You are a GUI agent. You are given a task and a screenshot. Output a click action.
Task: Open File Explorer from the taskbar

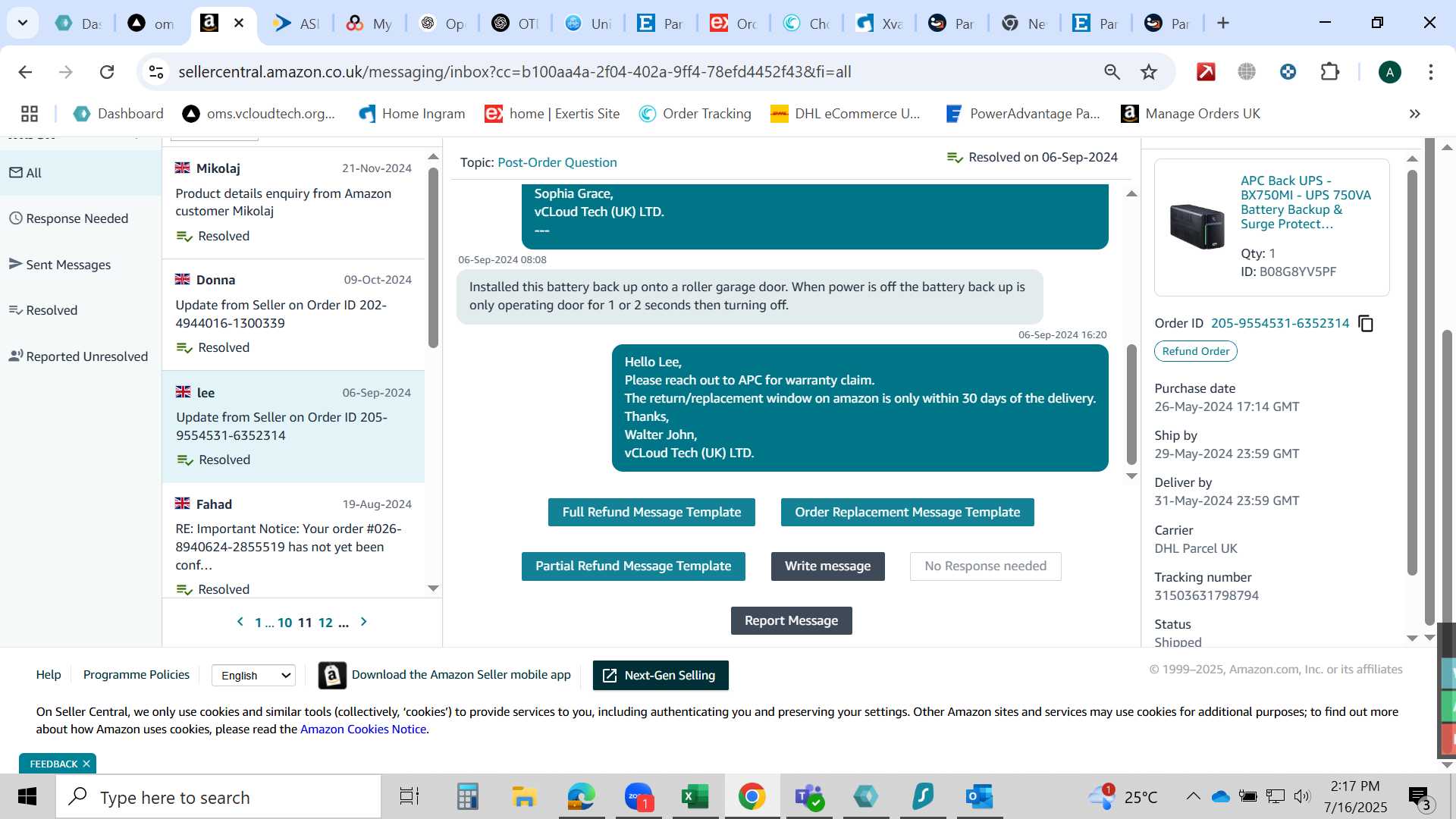[524, 797]
